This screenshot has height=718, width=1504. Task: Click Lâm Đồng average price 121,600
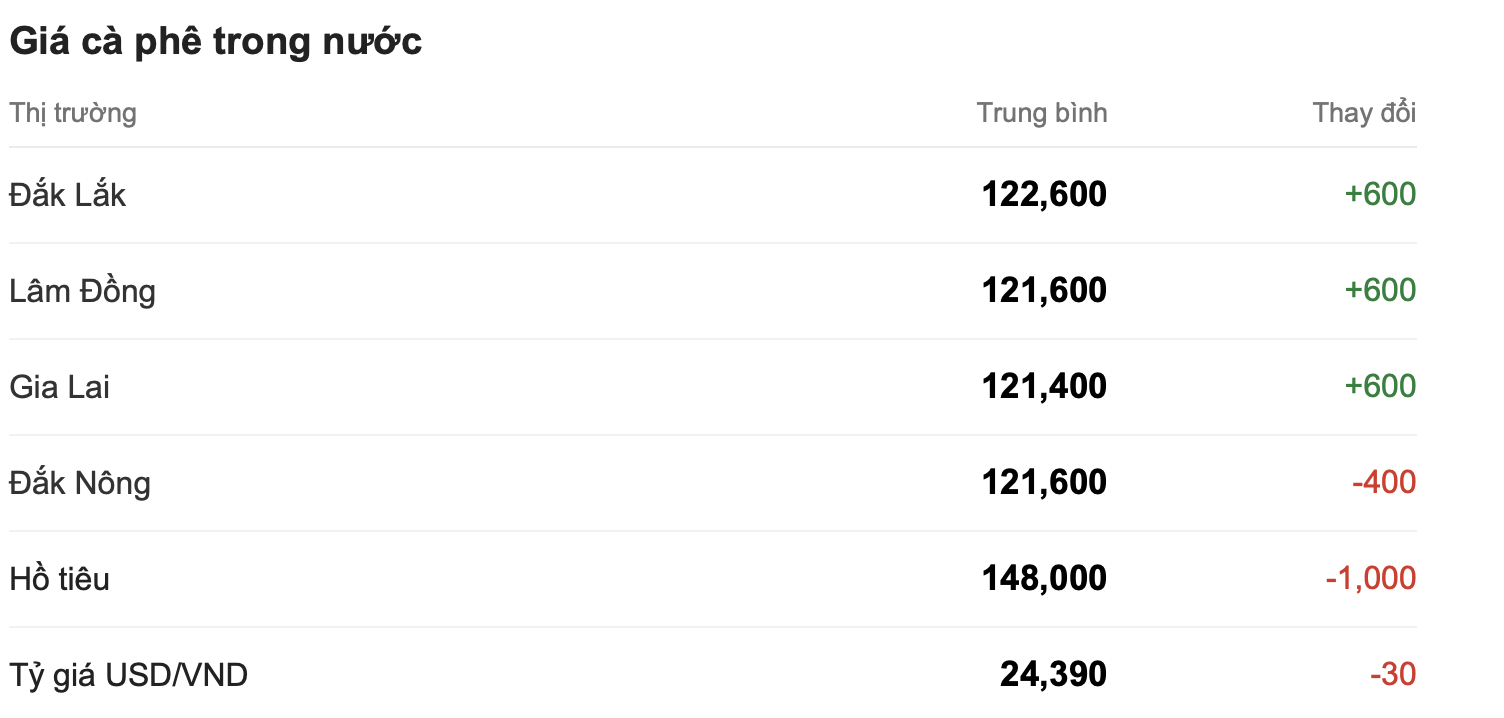coord(1044,291)
